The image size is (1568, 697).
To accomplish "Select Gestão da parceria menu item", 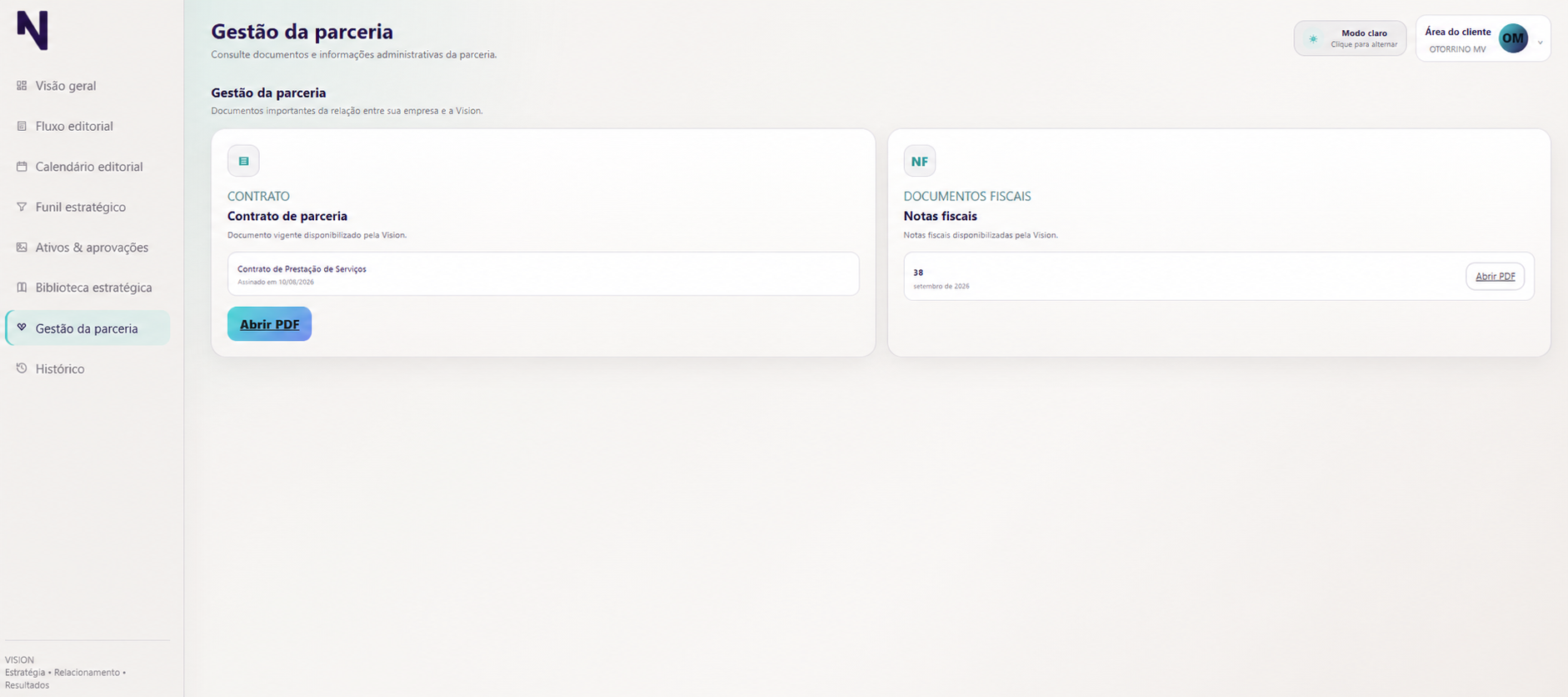I will 87,328.
